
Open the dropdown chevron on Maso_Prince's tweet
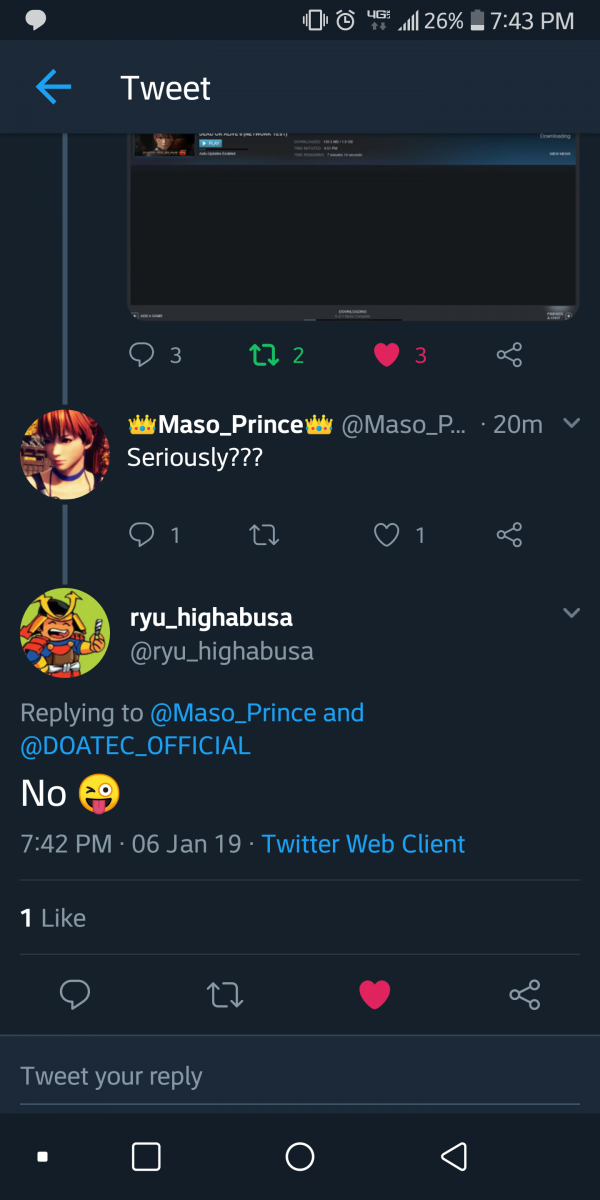tap(571, 424)
